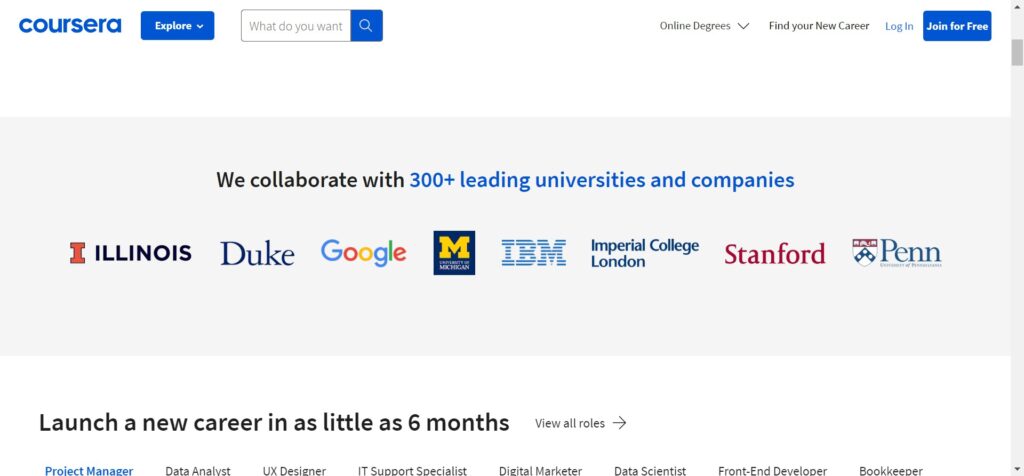
Task: Select the Project Manager tab
Action: (x=89, y=470)
